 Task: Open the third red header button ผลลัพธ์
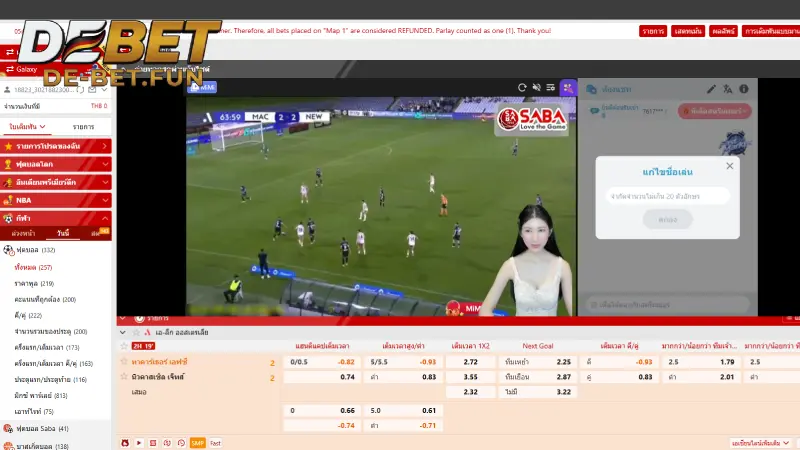point(723,31)
